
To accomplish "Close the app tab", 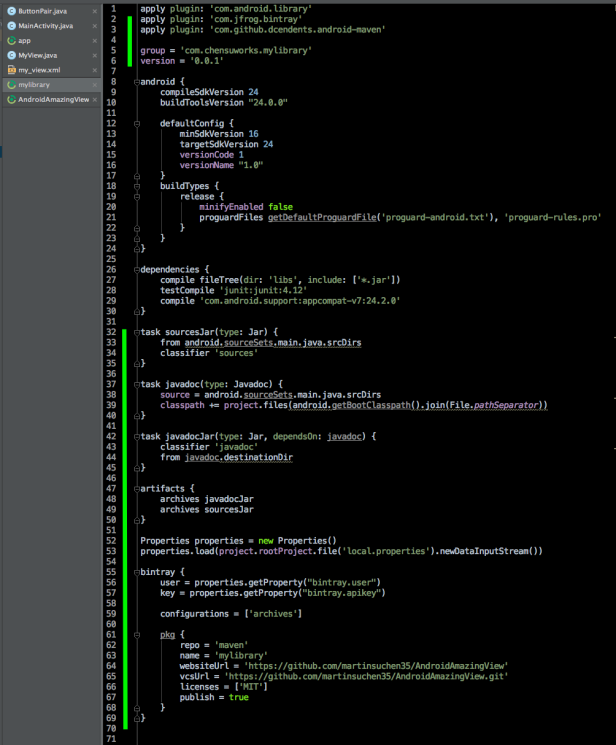I will click(x=95, y=41).
